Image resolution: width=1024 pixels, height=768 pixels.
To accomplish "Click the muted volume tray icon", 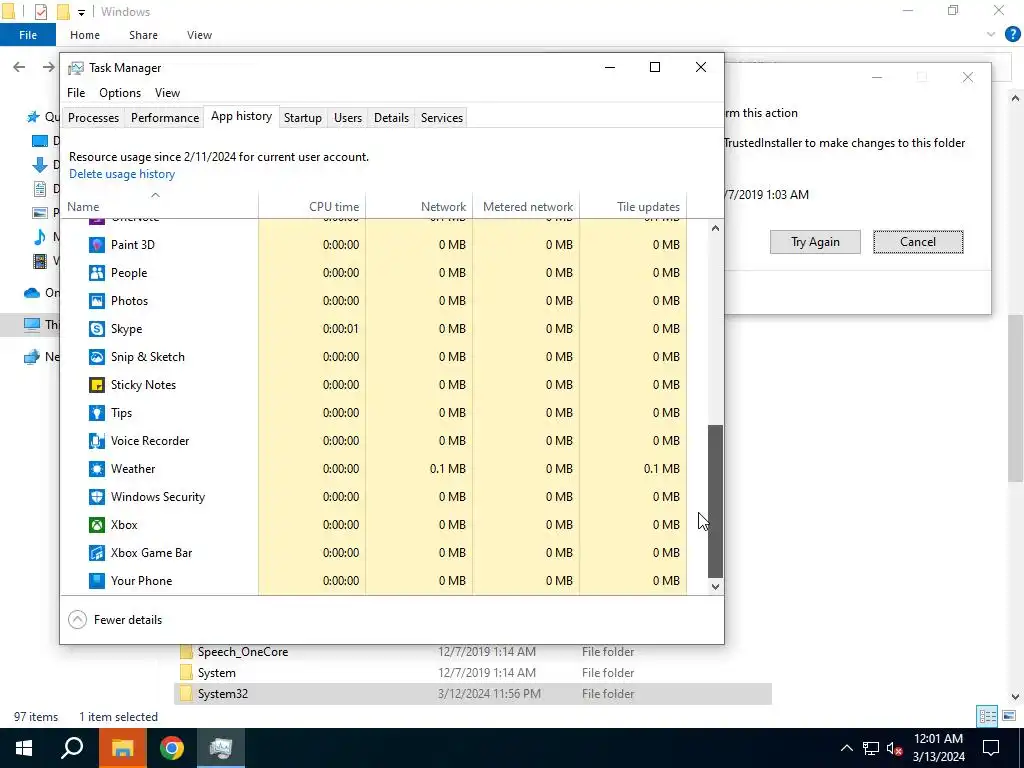I will pos(894,748).
